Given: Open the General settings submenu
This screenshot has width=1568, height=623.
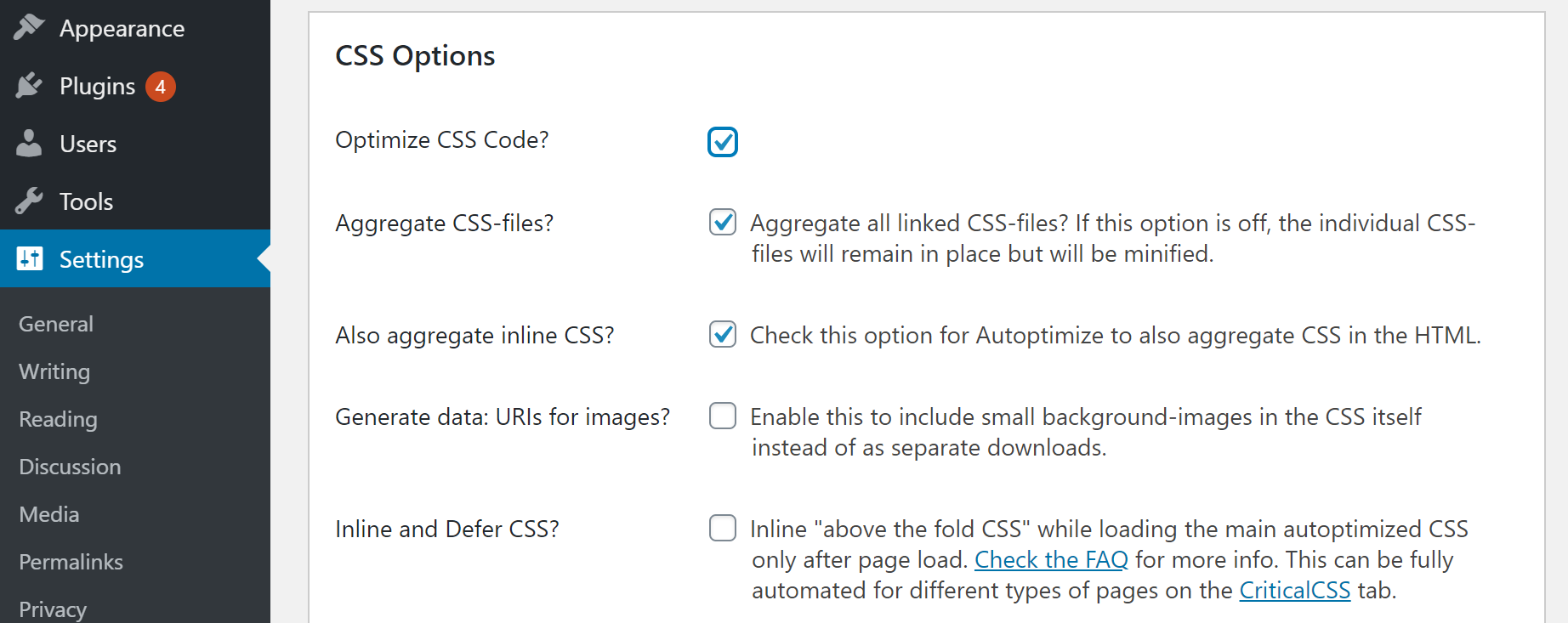Looking at the screenshot, I should [56, 324].
